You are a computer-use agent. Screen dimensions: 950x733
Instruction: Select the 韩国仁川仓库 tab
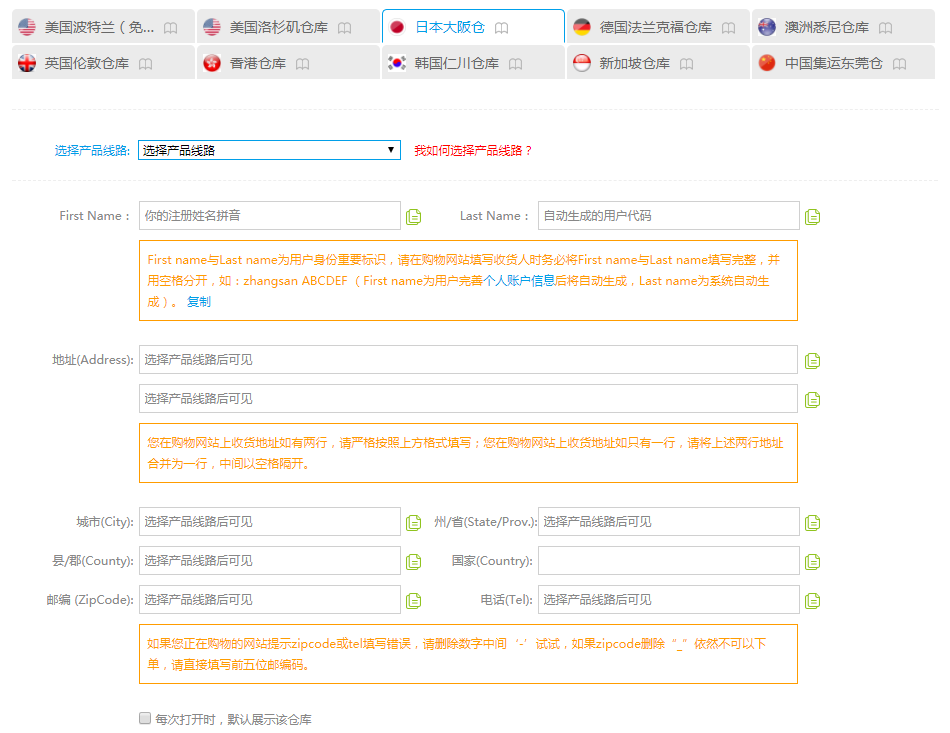click(456, 63)
